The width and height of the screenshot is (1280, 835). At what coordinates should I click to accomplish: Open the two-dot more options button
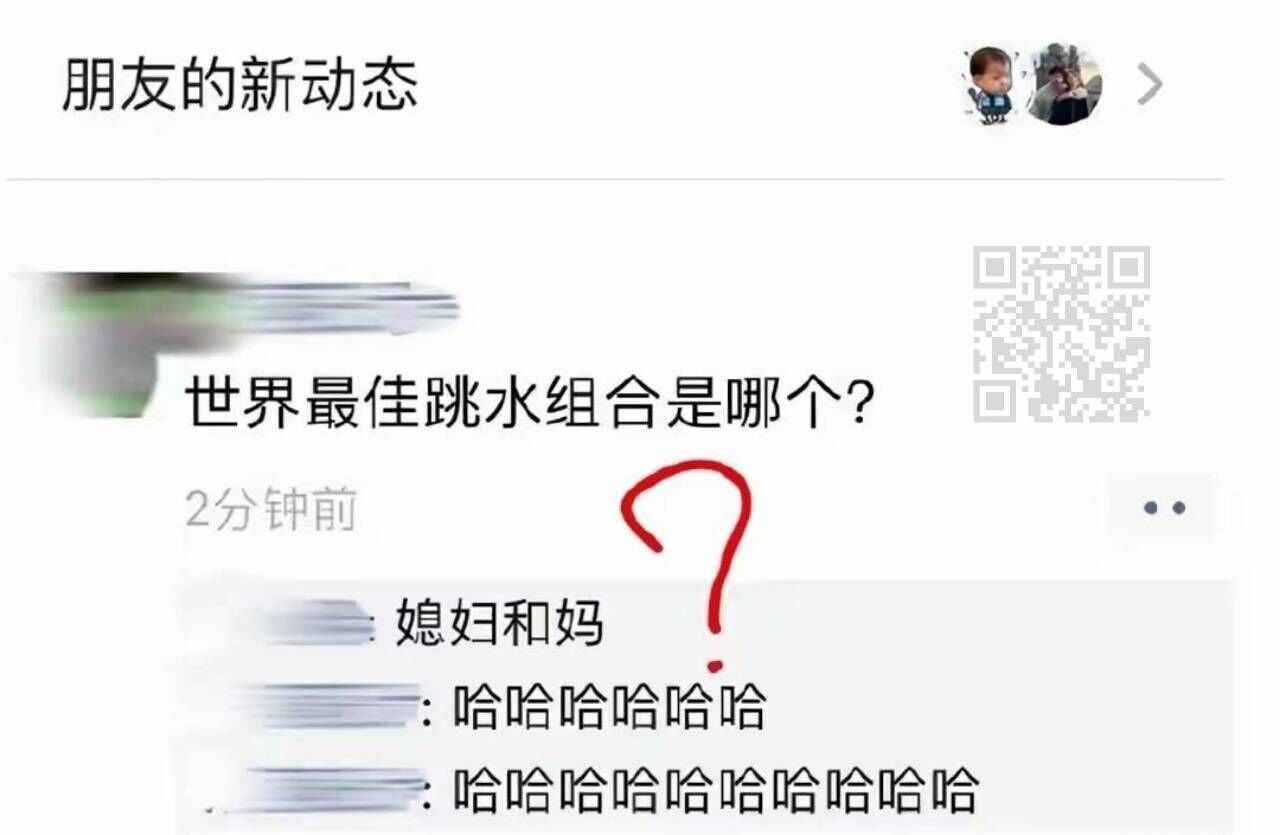(1164, 508)
